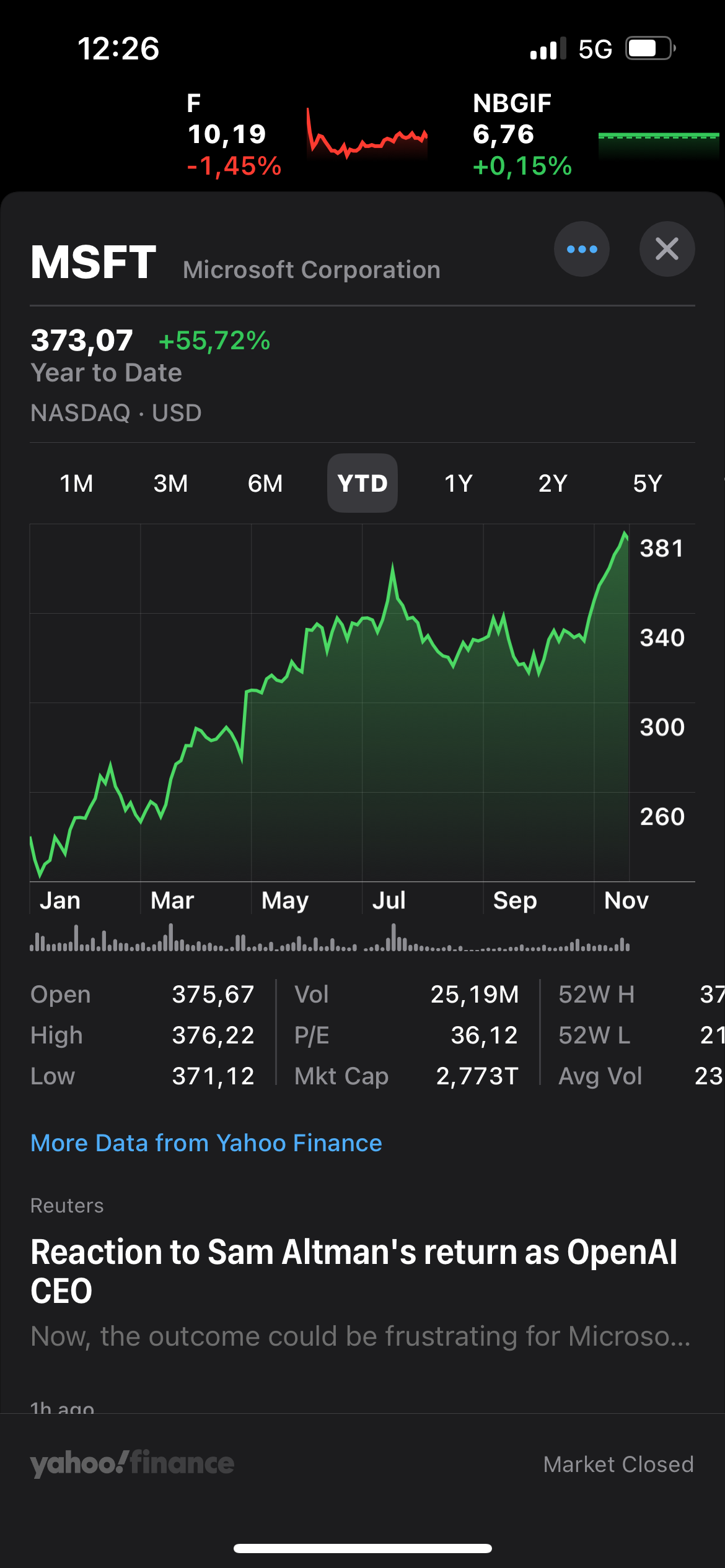Select the 2Y time range
This screenshot has height=1568, width=725.
click(x=553, y=483)
